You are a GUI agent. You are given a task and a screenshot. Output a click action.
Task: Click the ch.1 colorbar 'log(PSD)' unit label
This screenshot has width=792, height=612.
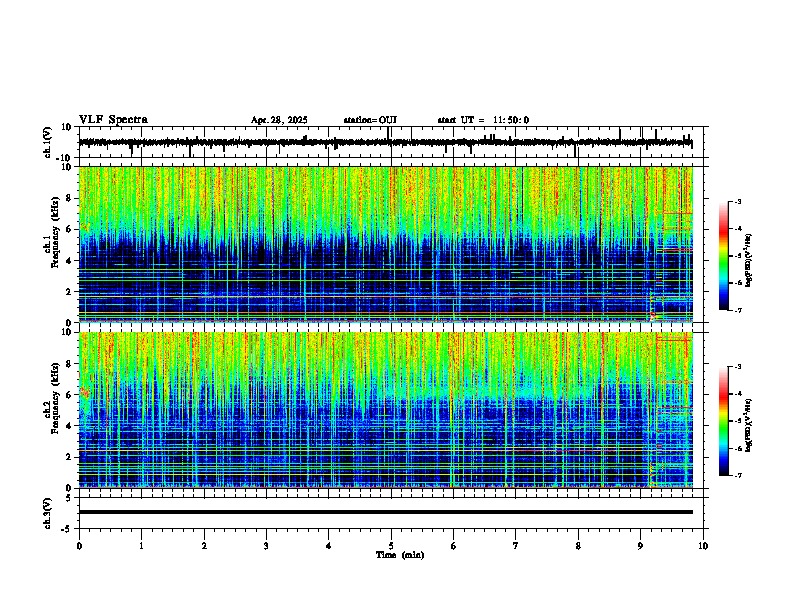point(749,260)
